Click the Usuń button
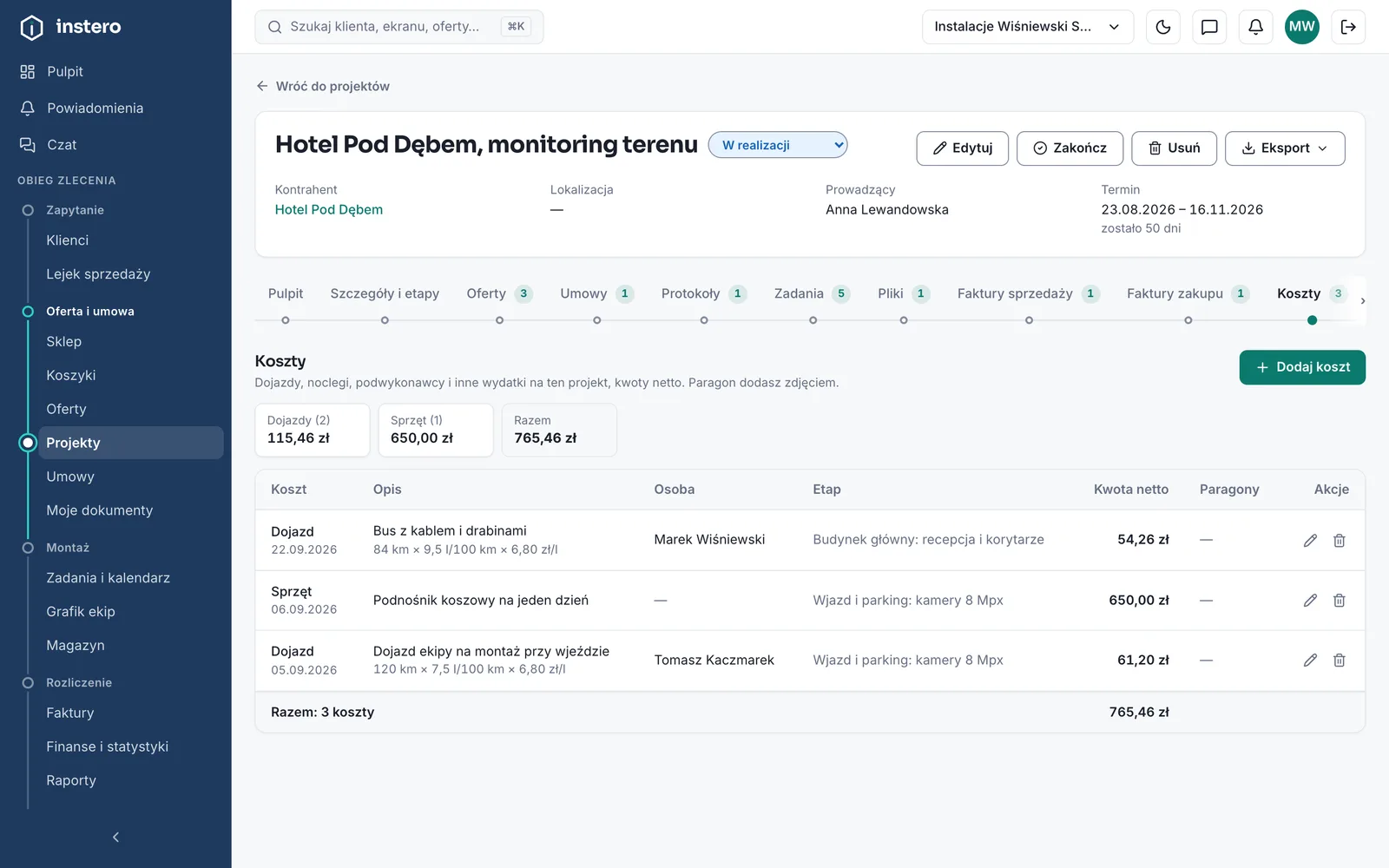The height and width of the screenshot is (868, 1389). (1174, 148)
